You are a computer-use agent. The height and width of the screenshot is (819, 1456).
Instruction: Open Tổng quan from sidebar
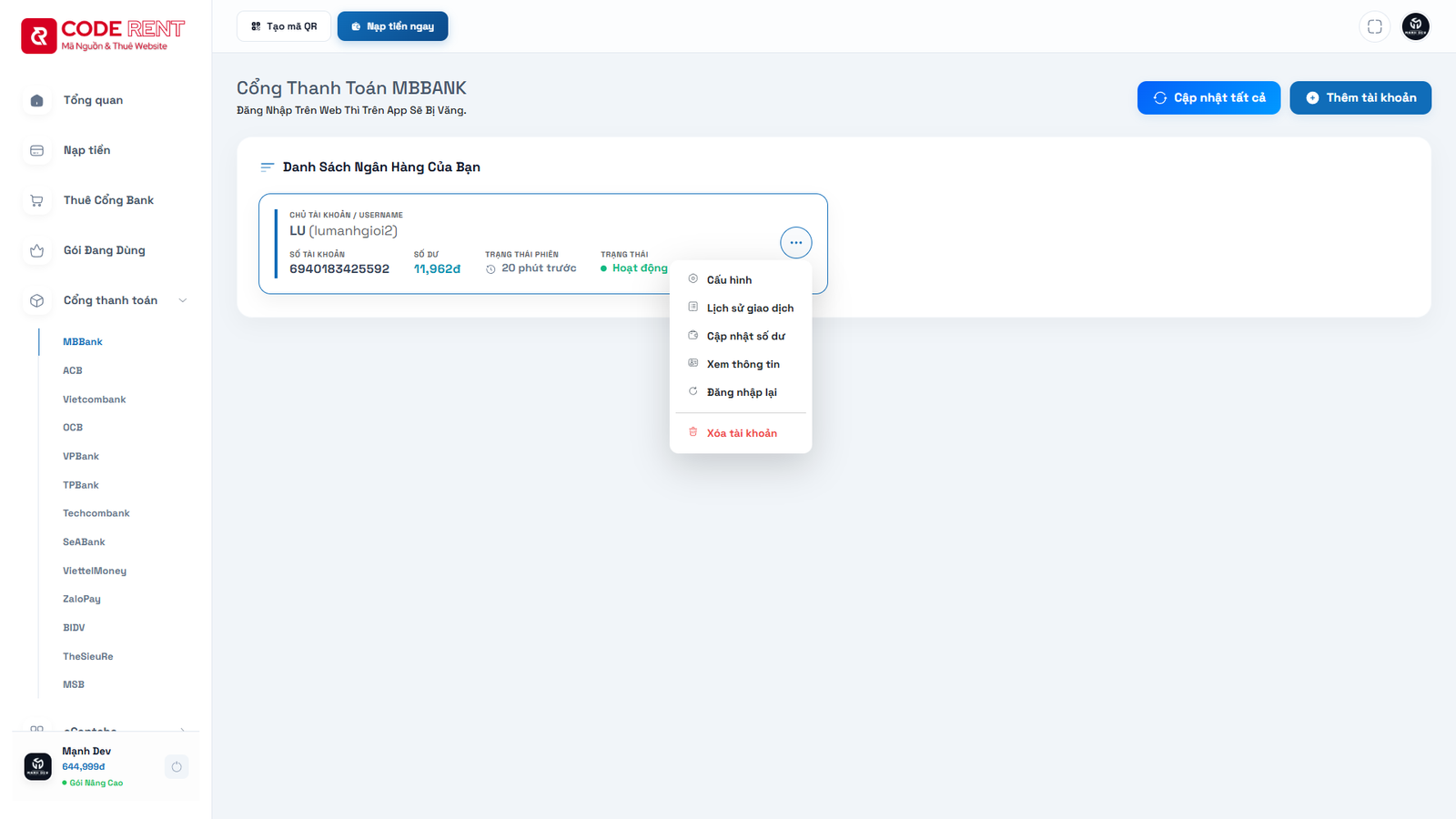tap(93, 100)
